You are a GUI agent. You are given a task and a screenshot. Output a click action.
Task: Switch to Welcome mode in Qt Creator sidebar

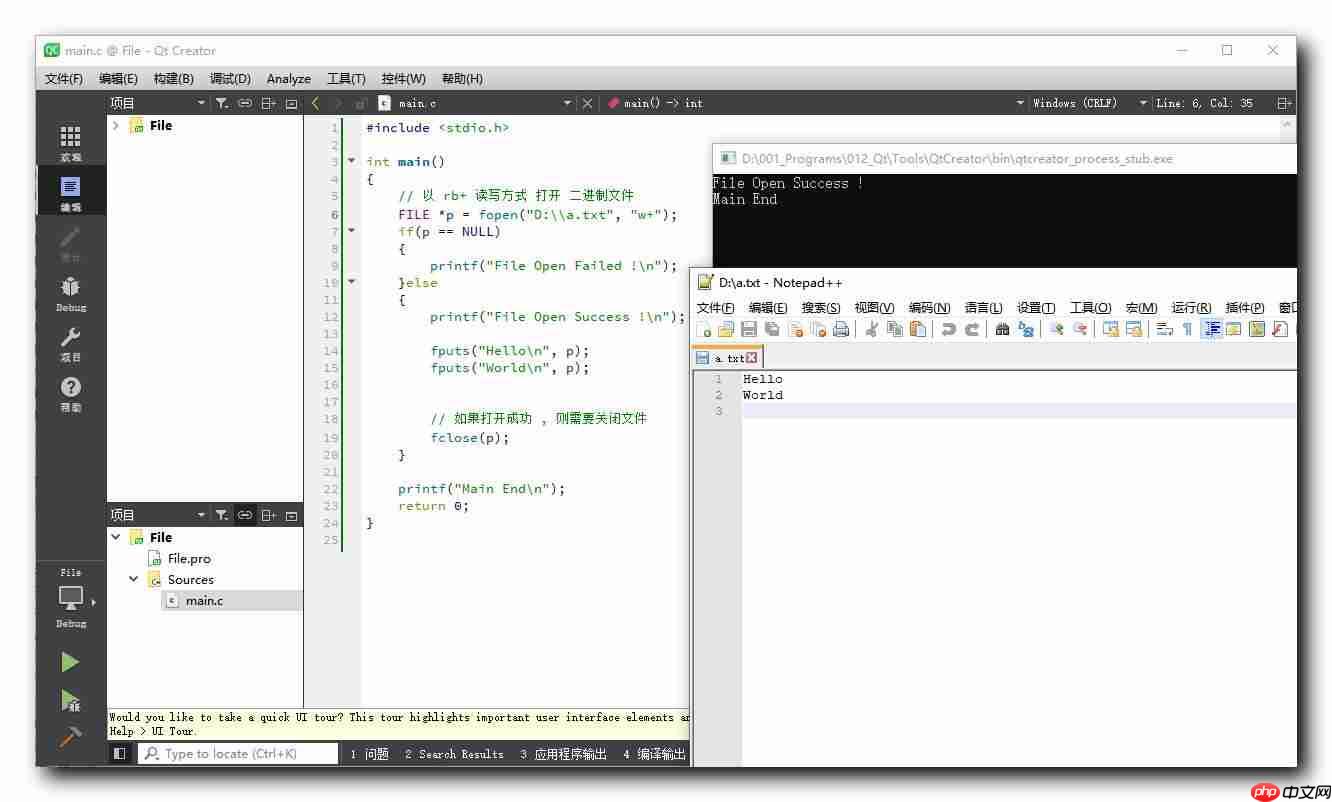click(x=70, y=142)
